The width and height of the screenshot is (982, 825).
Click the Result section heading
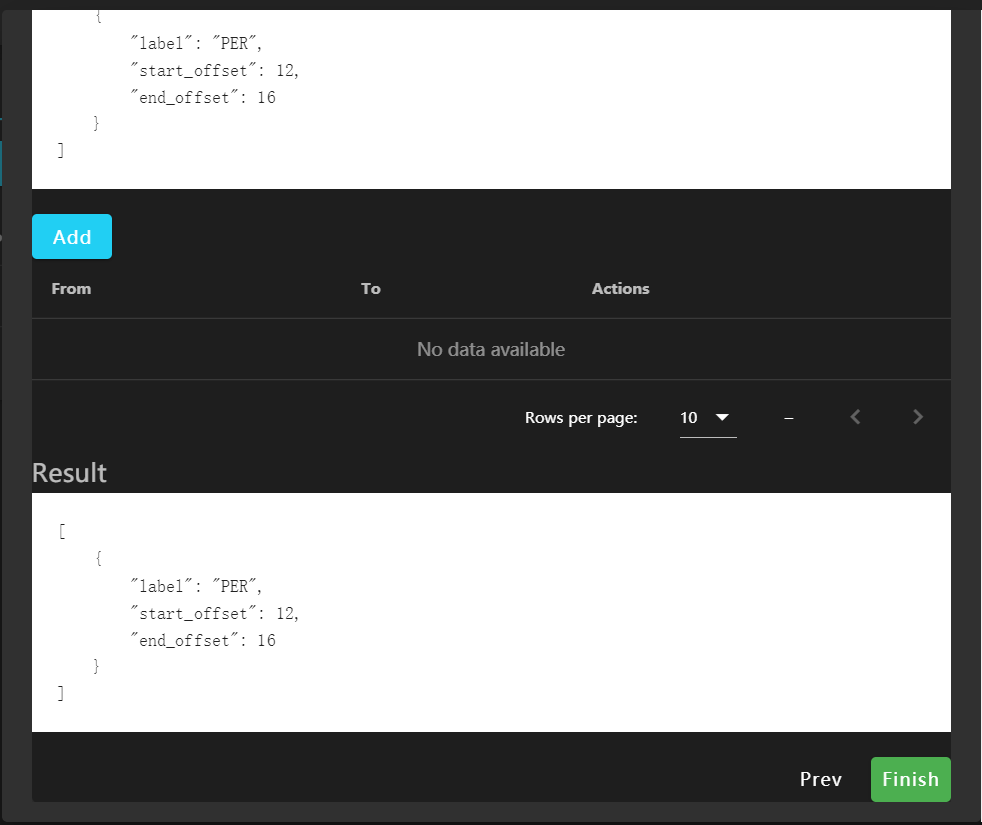69,472
